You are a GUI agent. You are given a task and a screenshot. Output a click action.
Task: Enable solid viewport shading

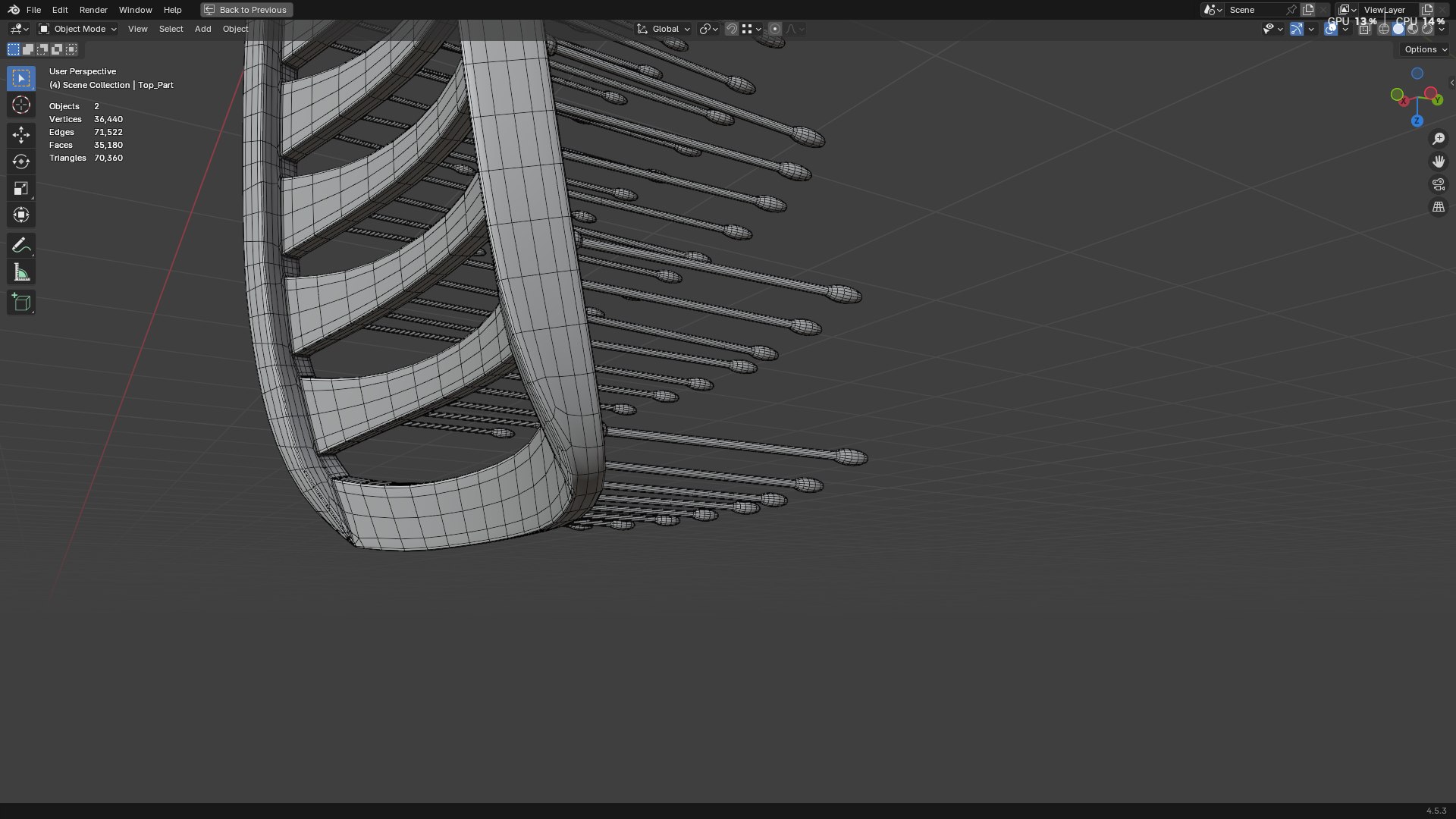tap(1398, 29)
